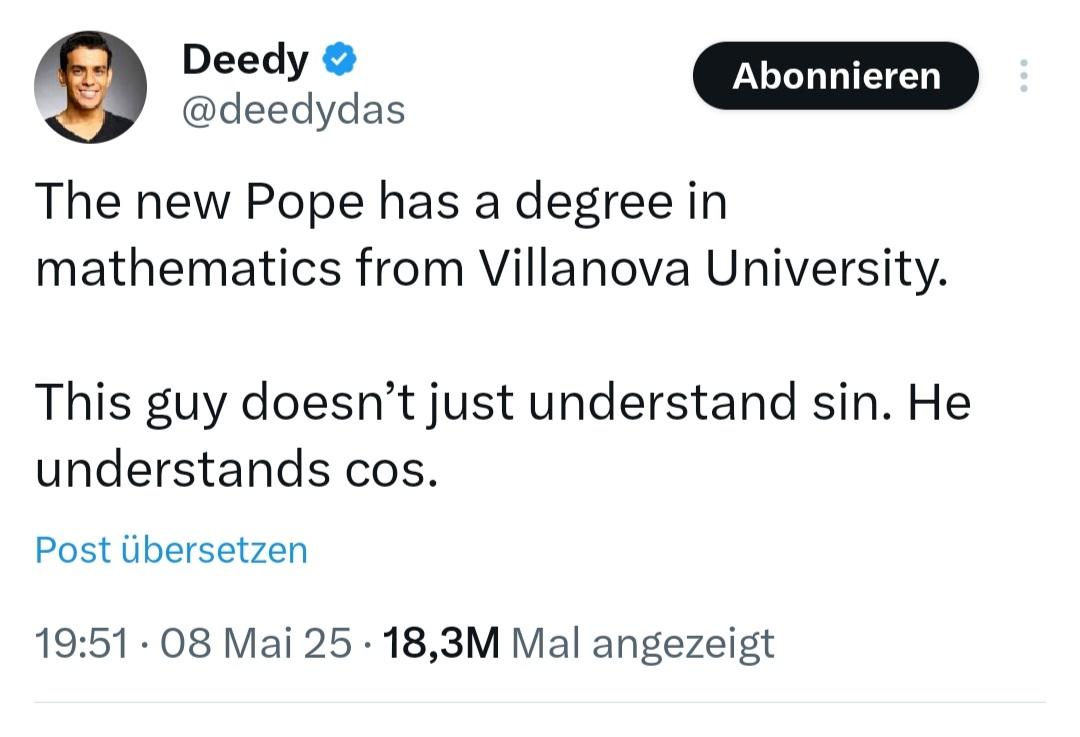Open the Deedy display name link
The image size is (1080, 737).
pyautogui.click(x=245, y=59)
